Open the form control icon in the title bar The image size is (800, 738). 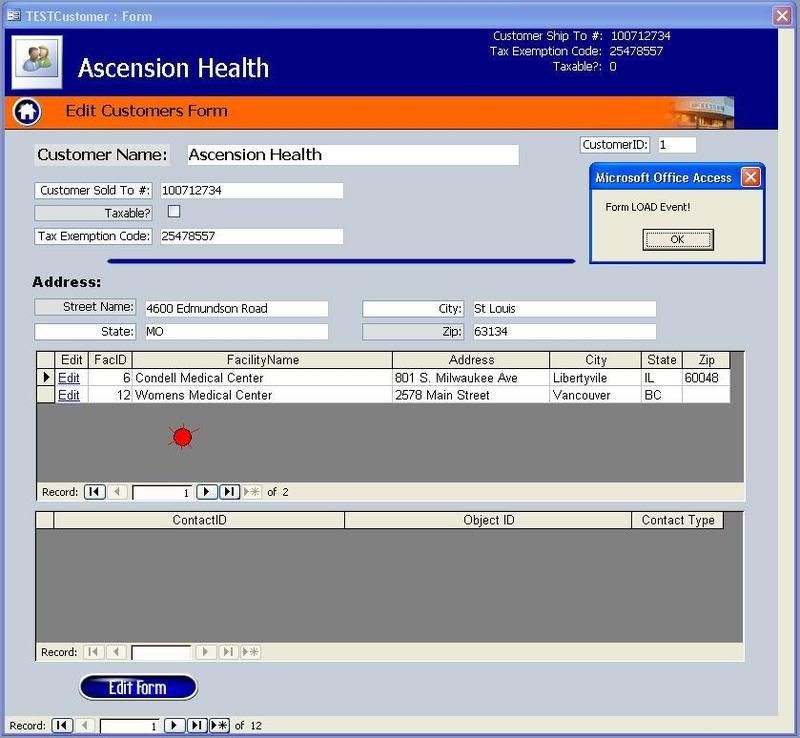14,16
